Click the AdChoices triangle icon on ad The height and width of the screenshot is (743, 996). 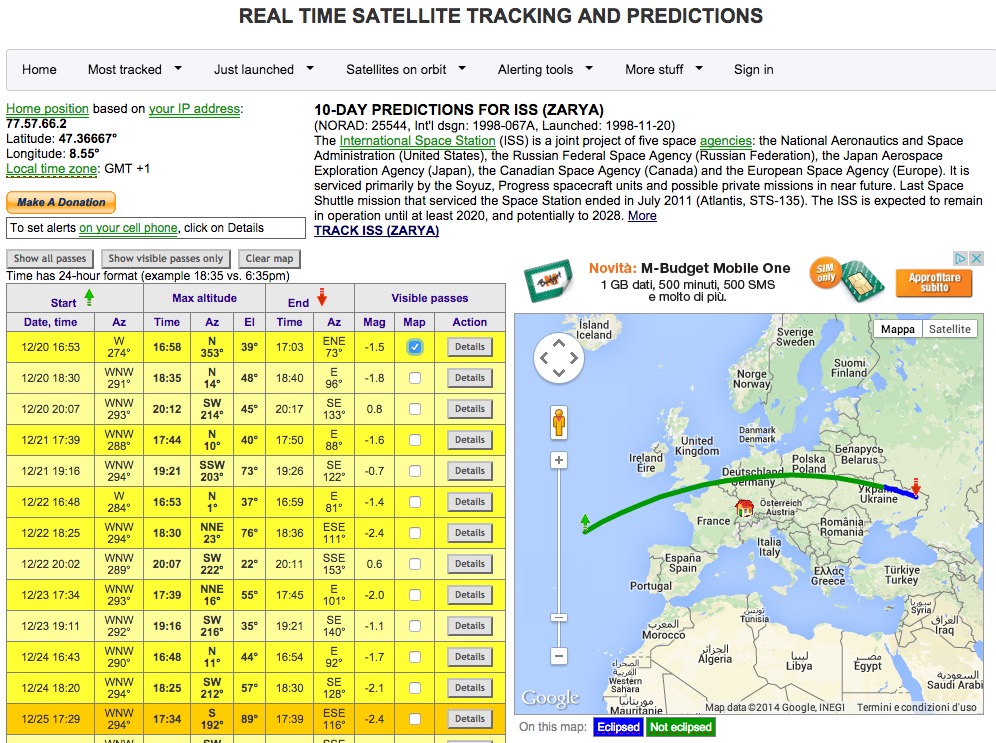click(x=961, y=258)
